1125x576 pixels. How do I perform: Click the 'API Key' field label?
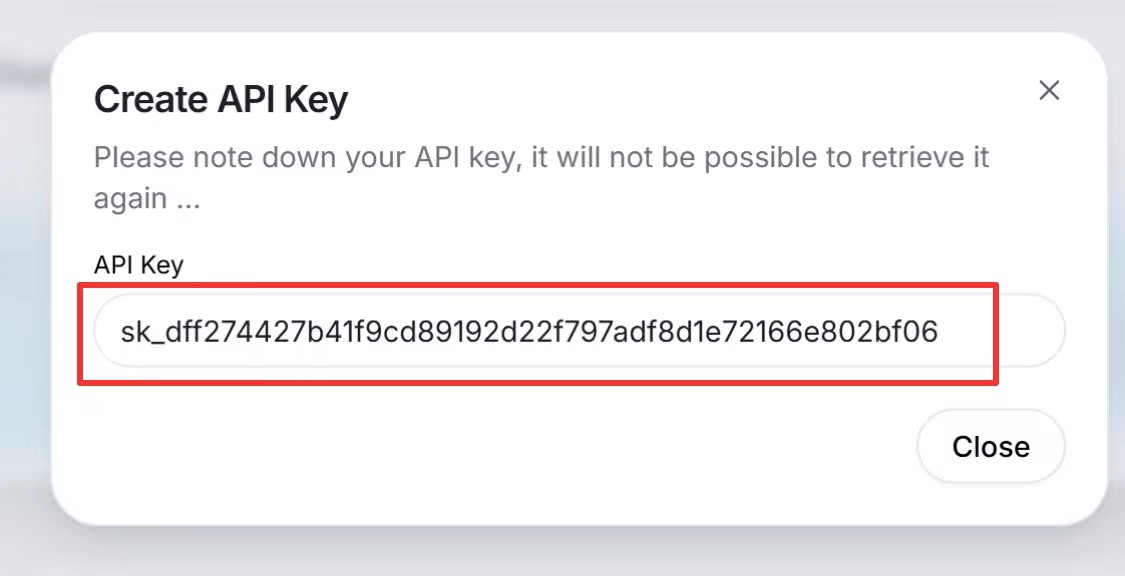tap(138, 264)
